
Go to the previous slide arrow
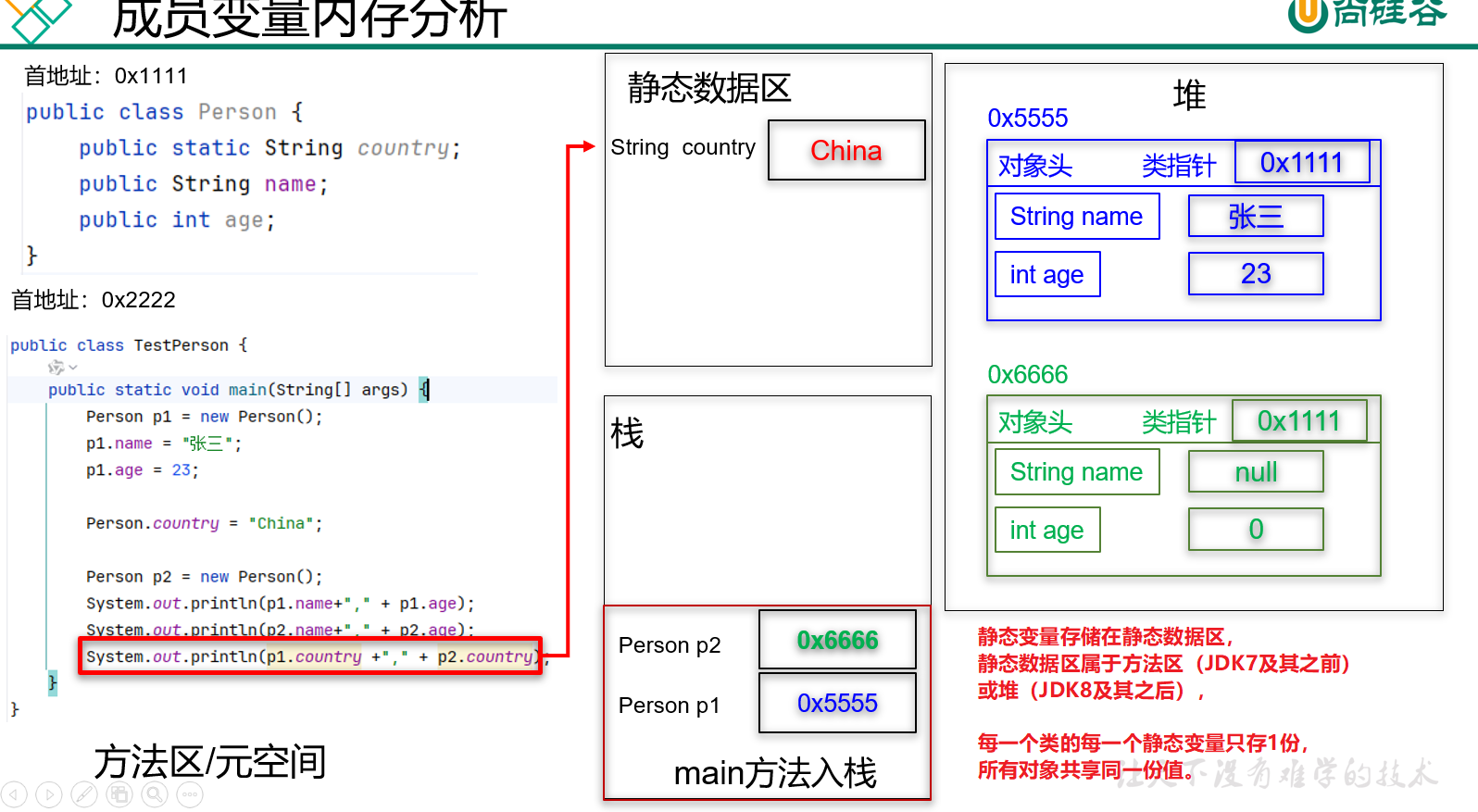(14, 794)
